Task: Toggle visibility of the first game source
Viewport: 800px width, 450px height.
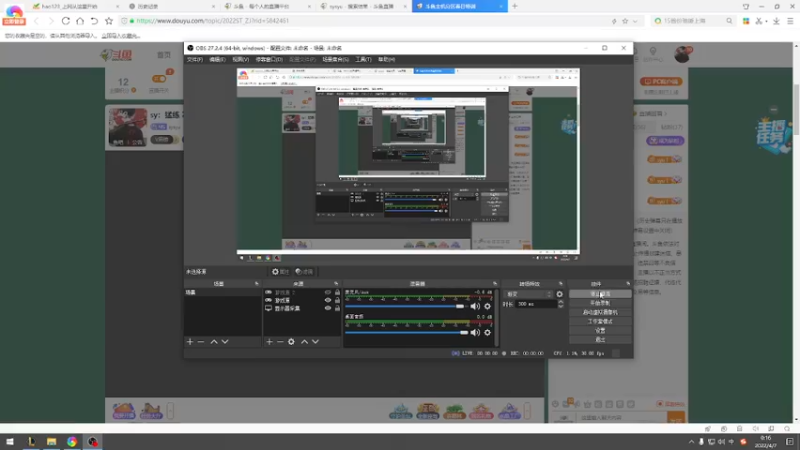Action: tap(328, 292)
